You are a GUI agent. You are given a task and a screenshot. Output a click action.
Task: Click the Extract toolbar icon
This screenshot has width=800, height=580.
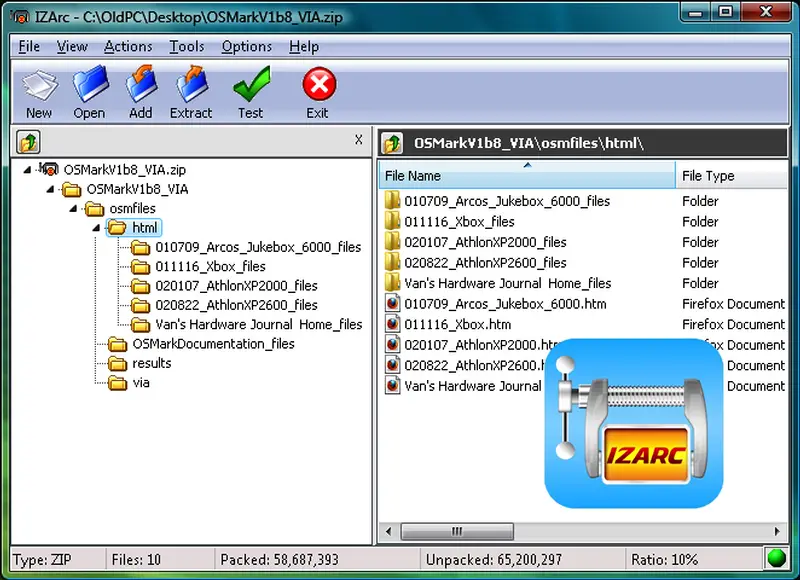tap(191, 84)
